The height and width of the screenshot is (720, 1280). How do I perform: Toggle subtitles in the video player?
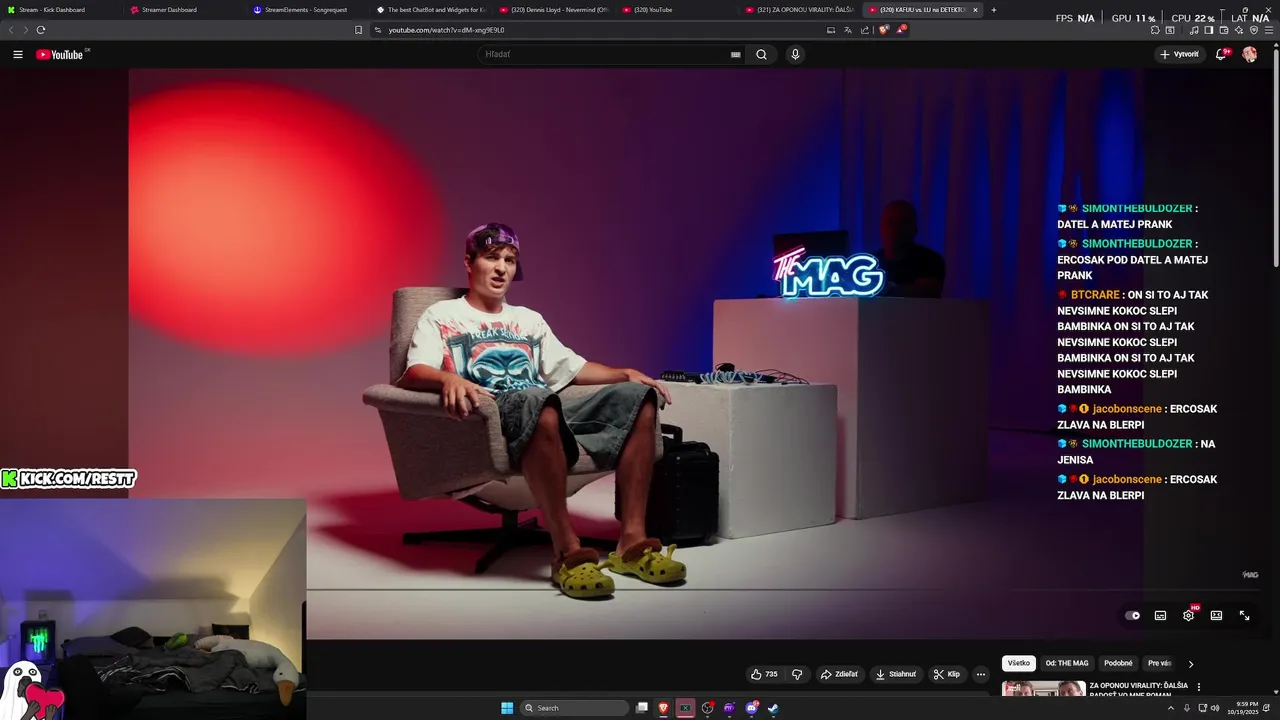pyautogui.click(x=1160, y=616)
